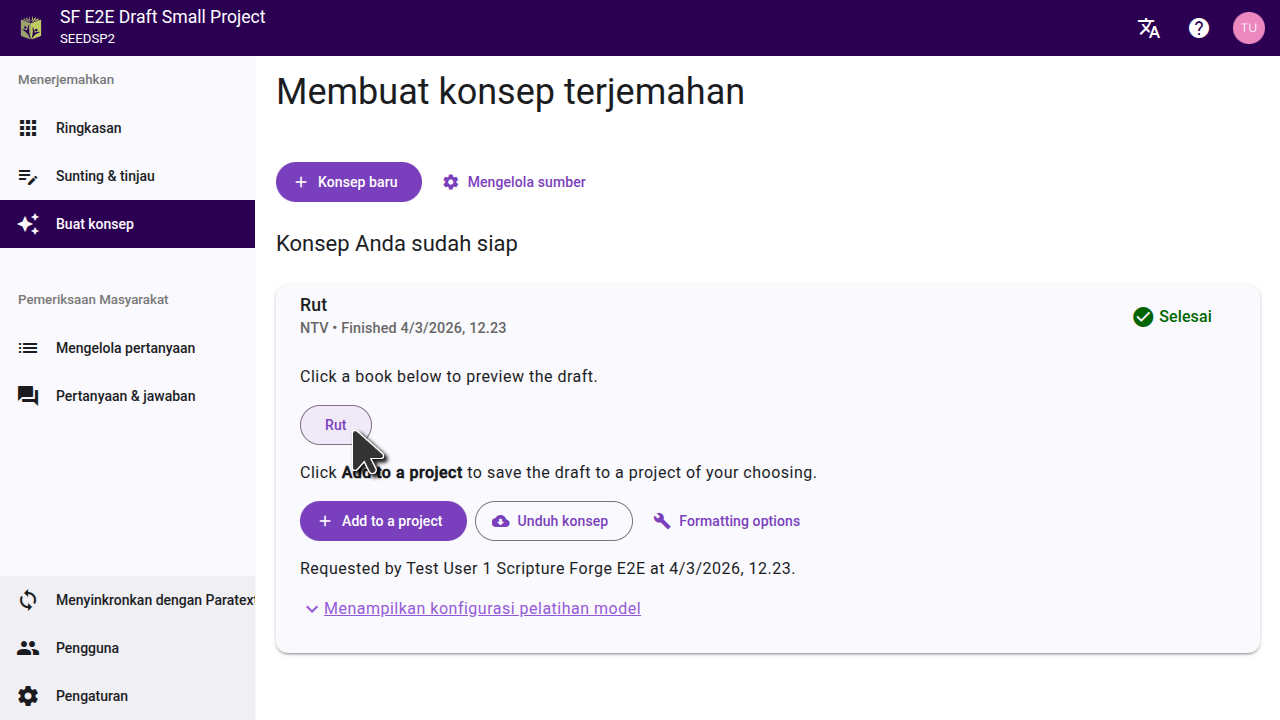Click the Ringkasan grid icon

click(x=28, y=128)
